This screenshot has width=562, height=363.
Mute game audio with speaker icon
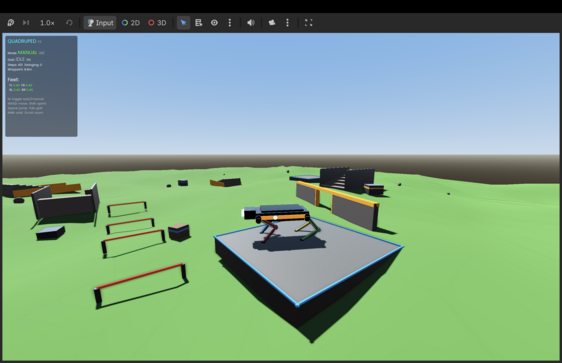[x=251, y=23]
